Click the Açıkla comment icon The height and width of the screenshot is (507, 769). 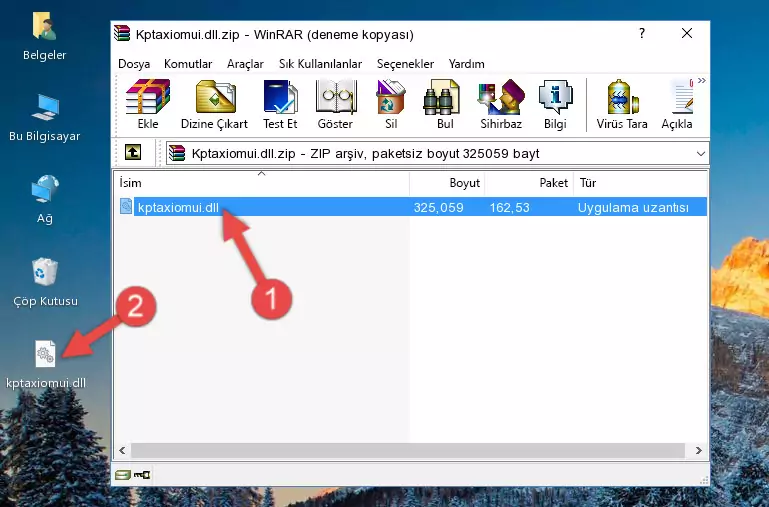[677, 104]
